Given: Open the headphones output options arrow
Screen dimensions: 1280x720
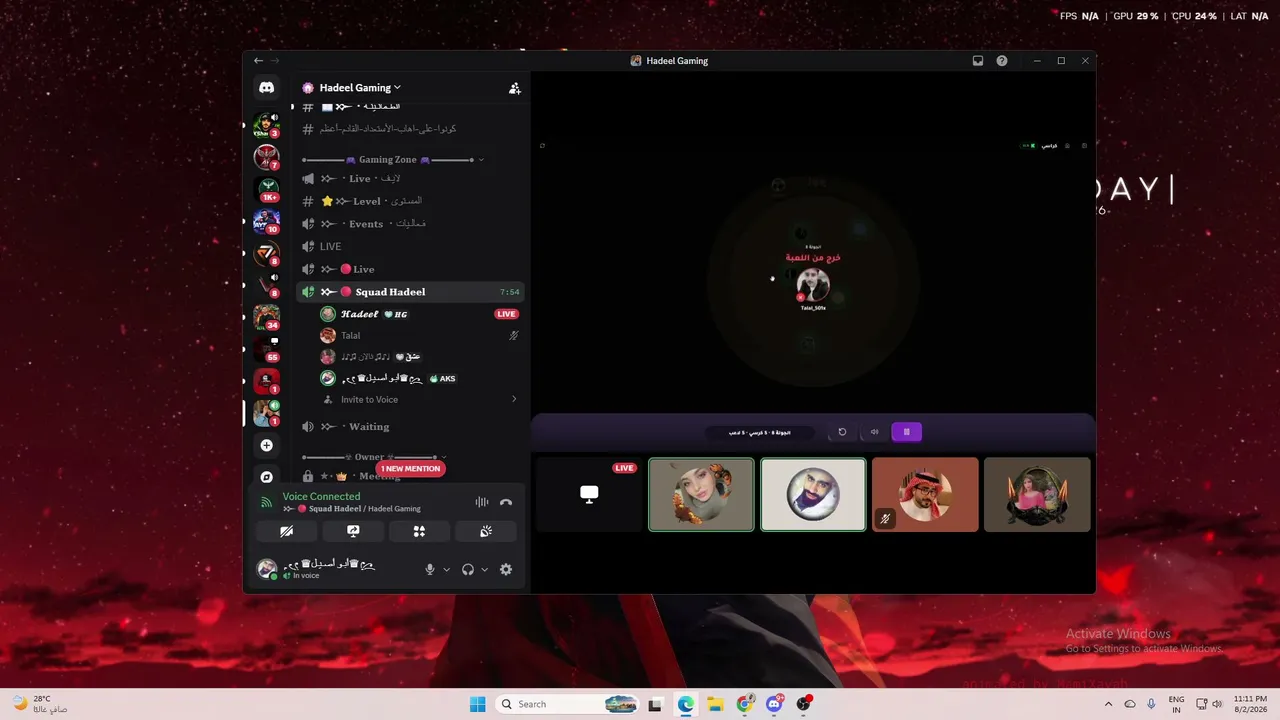Looking at the screenshot, I should 485,570.
